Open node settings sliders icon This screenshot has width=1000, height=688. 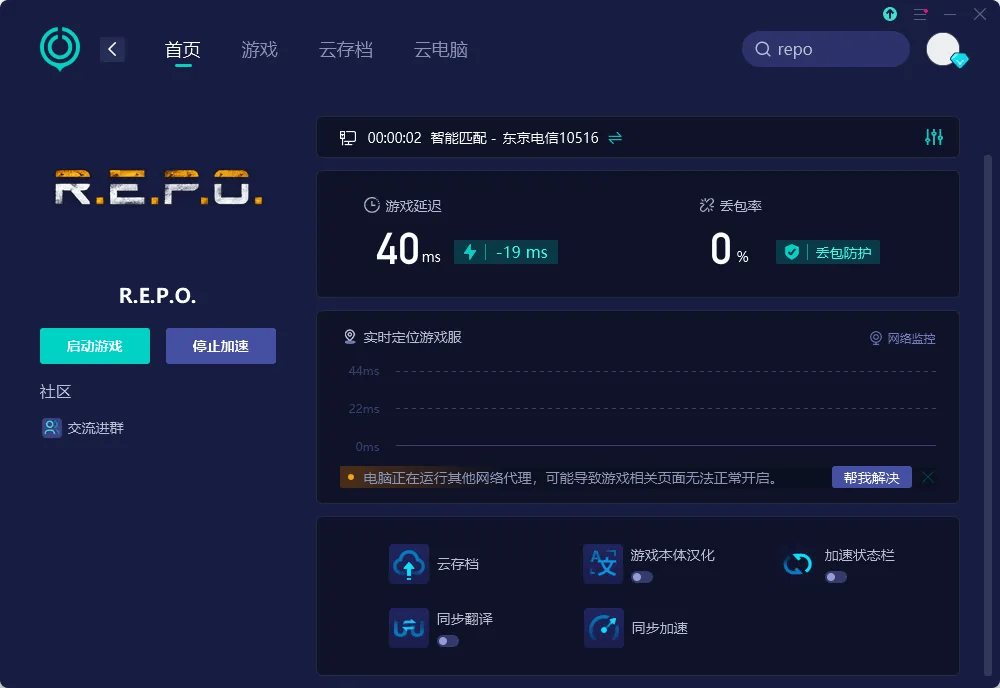(x=934, y=138)
